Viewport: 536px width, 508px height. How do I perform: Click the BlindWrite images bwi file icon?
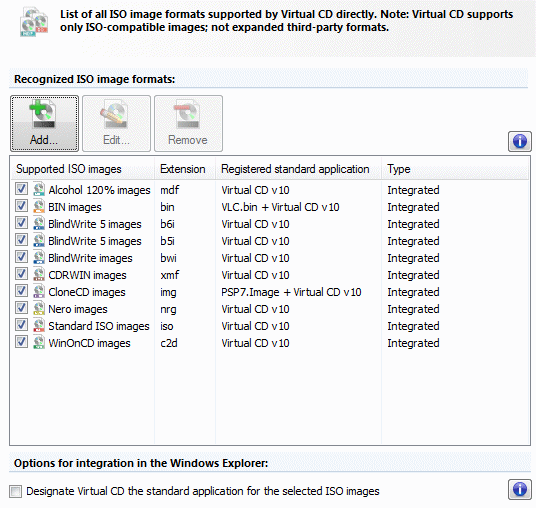coord(39,257)
